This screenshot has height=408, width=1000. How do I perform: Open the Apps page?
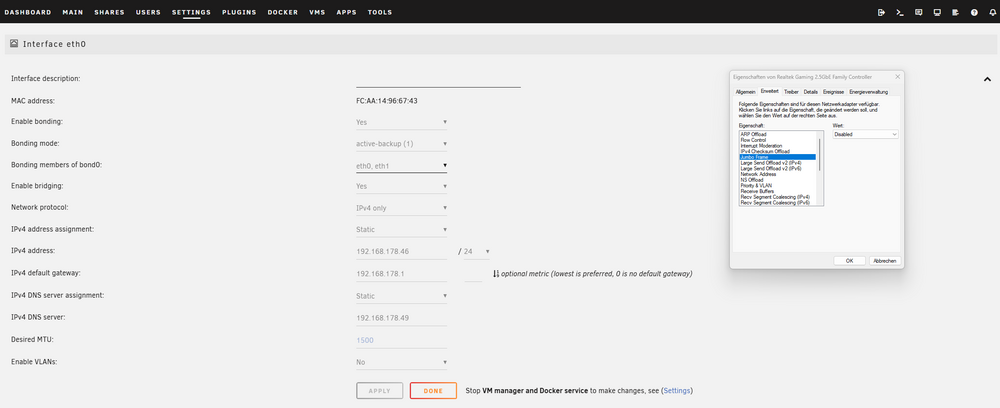click(346, 12)
